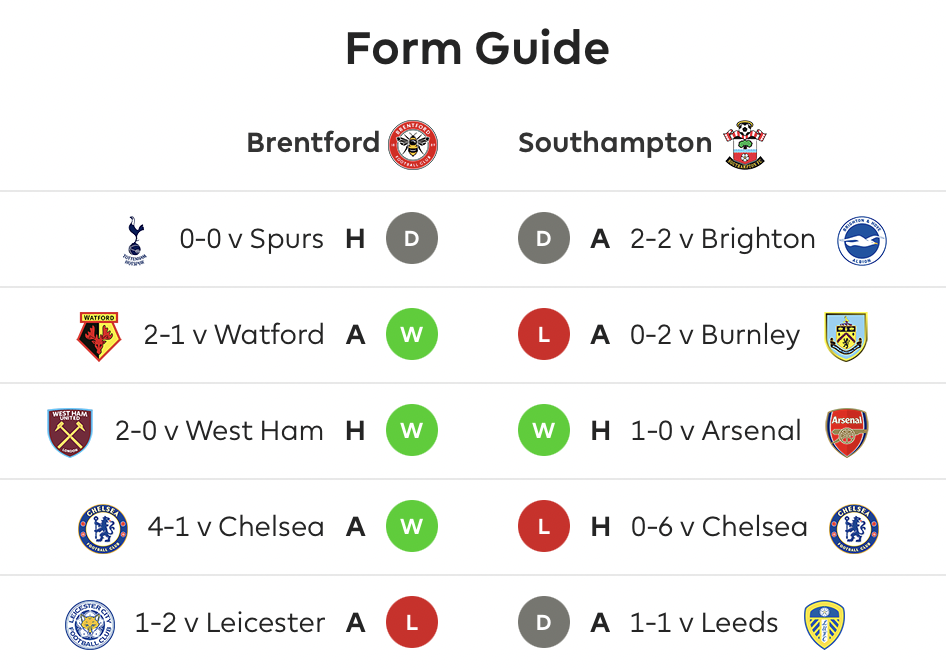Open the Burnley club crest

(846, 336)
